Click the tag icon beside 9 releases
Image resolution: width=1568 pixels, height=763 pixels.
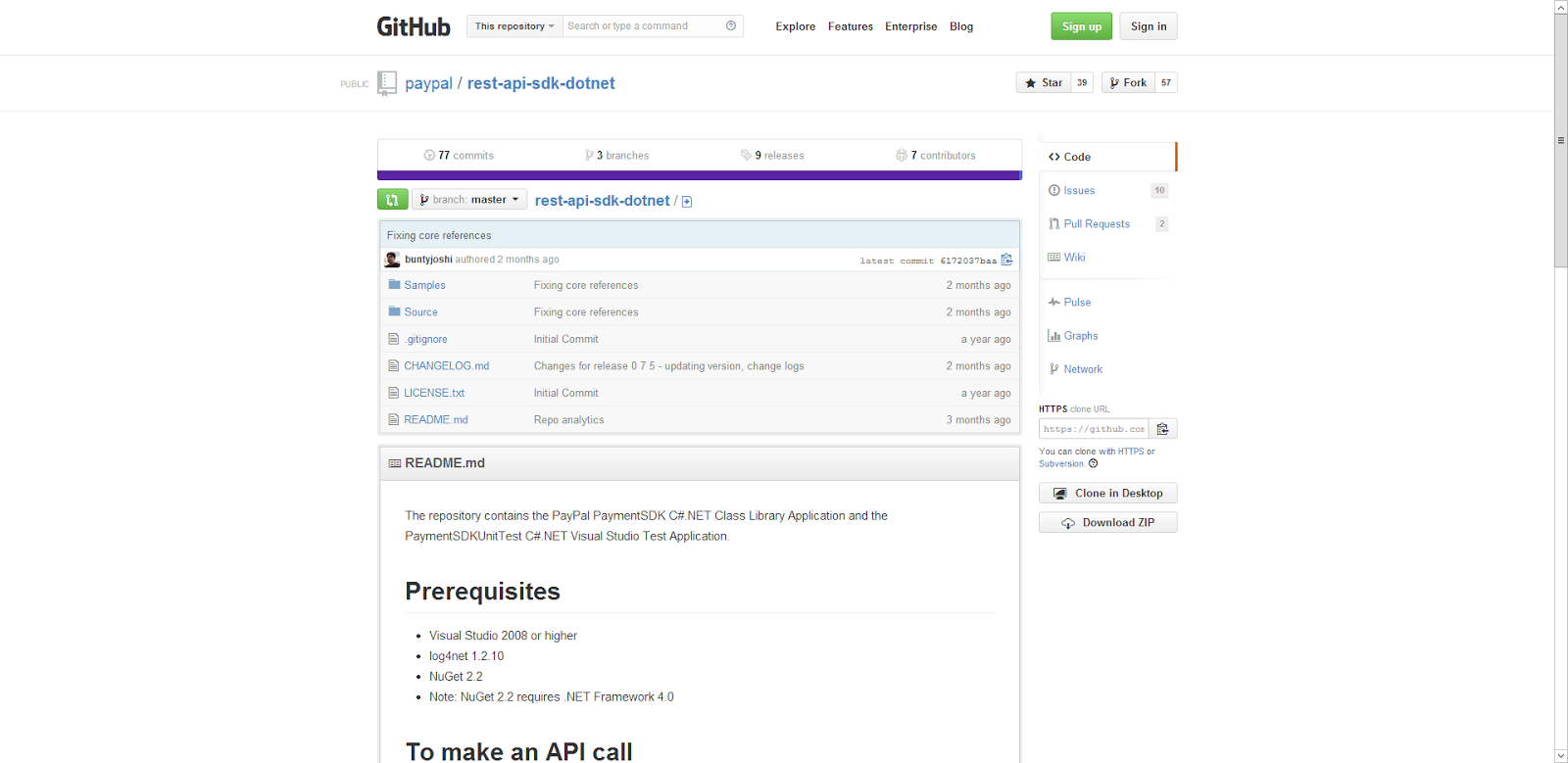click(x=746, y=155)
